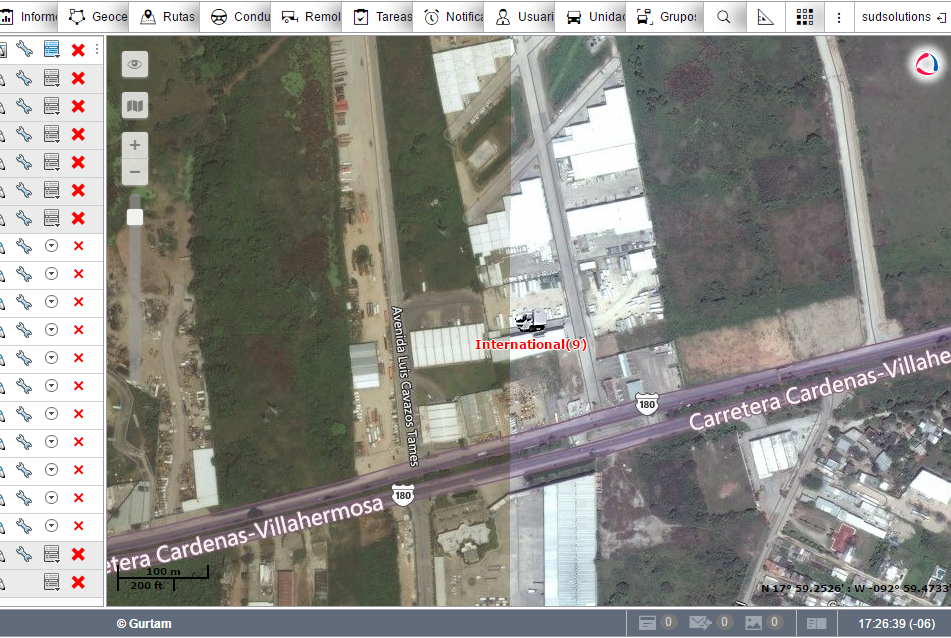Open the distance measurement ruler tool
The width and height of the screenshot is (951, 638).
point(765,17)
